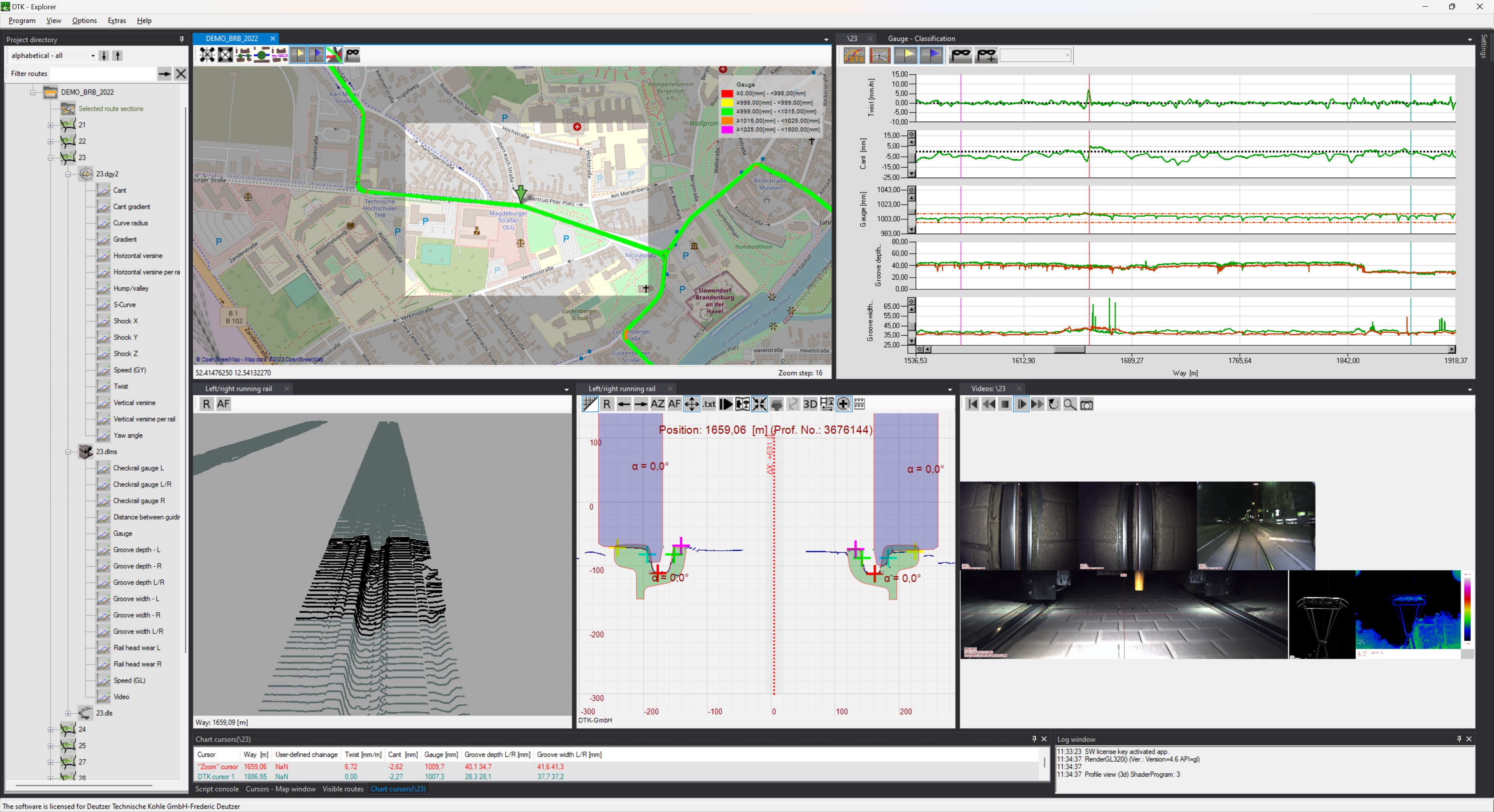1494x812 pixels.
Task: Collapse the 23.dlms tree node
Action: (68, 452)
